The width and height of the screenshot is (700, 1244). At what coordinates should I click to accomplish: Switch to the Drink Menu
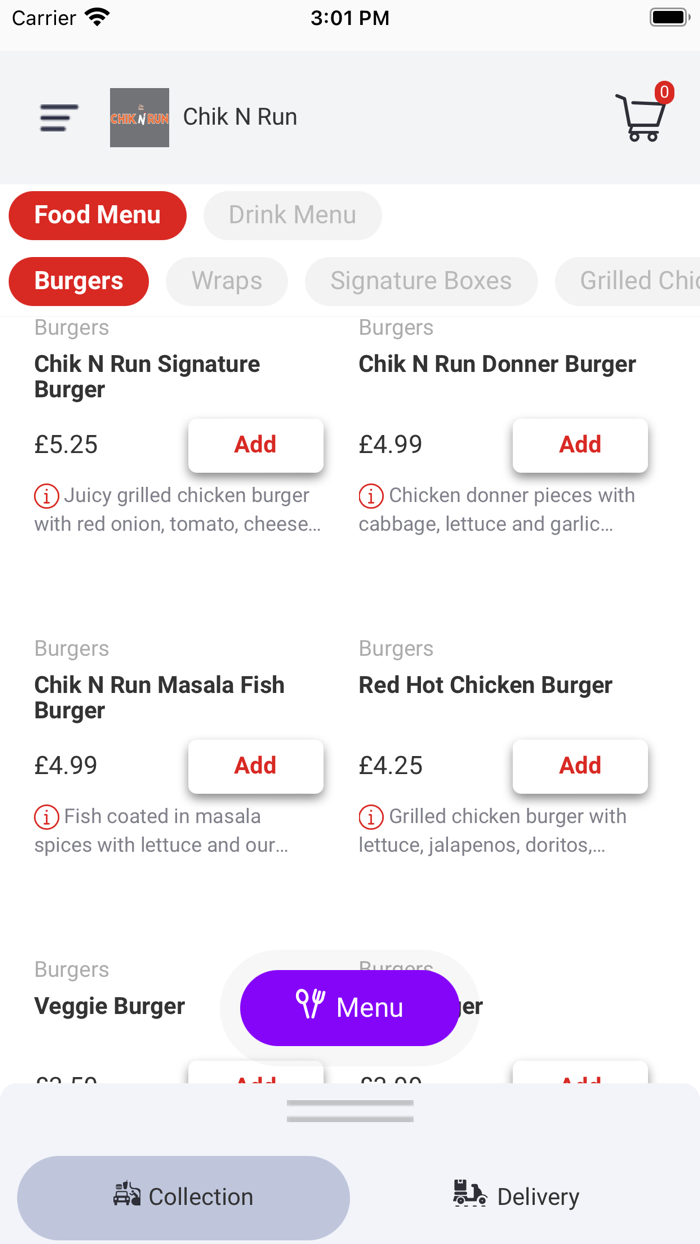click(x=292, y=215)
